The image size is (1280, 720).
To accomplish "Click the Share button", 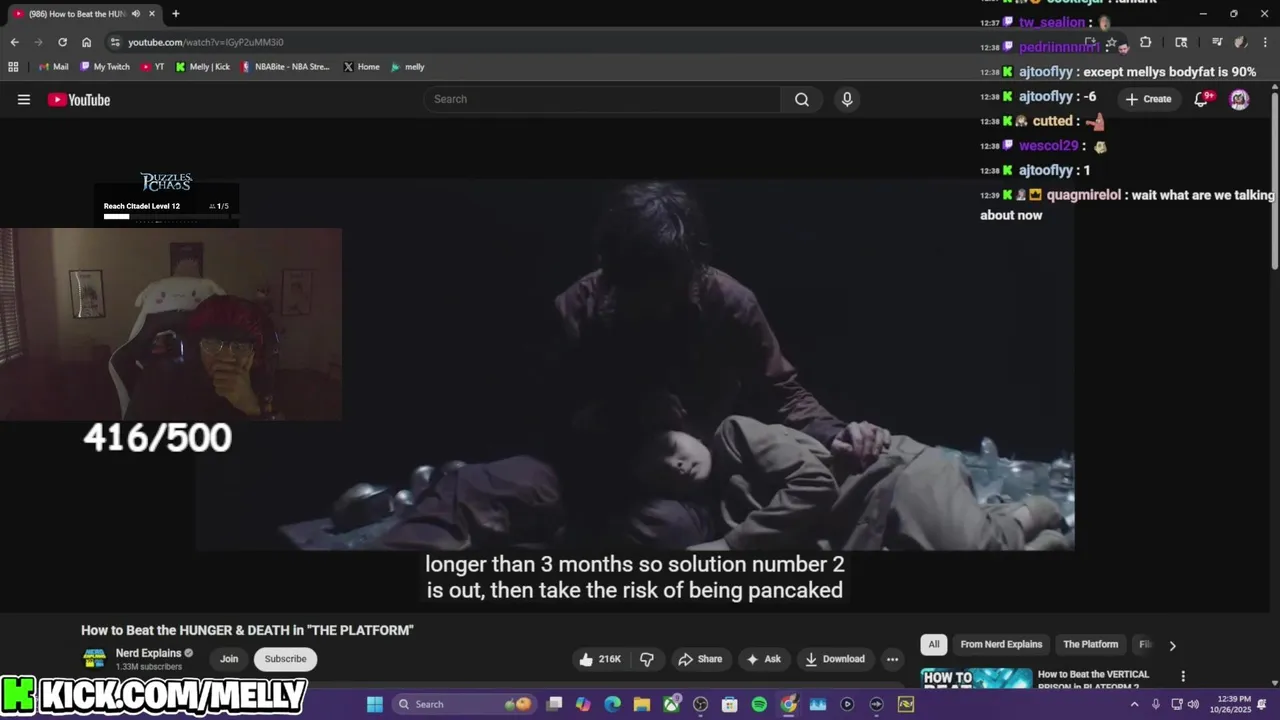I will pos(700,659).
